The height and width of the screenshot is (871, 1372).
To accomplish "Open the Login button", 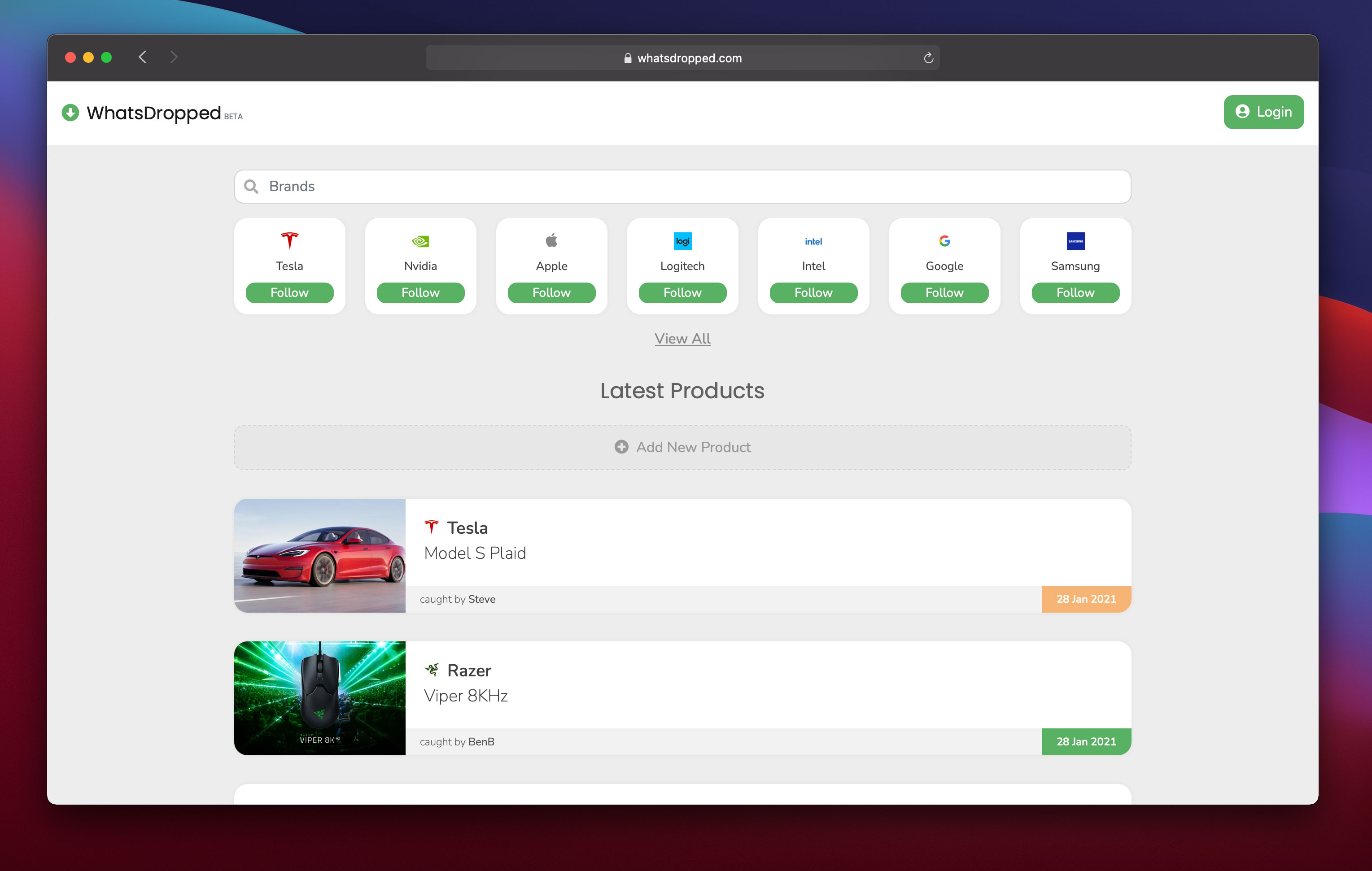I will point(1264,112).
